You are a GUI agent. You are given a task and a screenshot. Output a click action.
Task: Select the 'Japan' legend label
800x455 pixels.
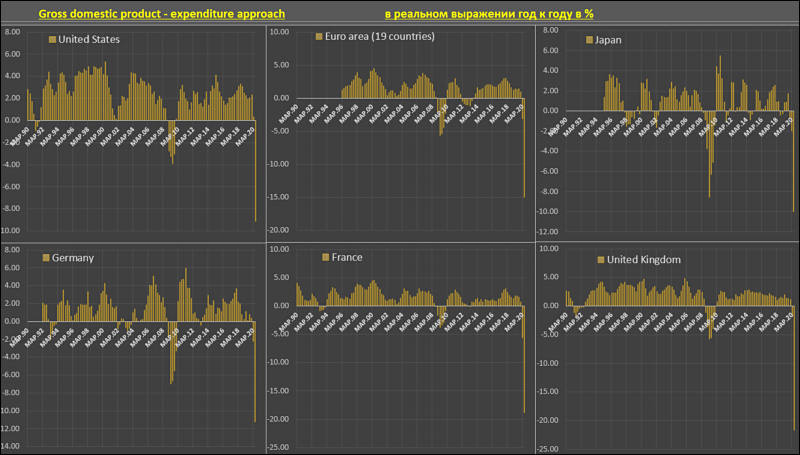pyautogui.click(x=608, y=40)
